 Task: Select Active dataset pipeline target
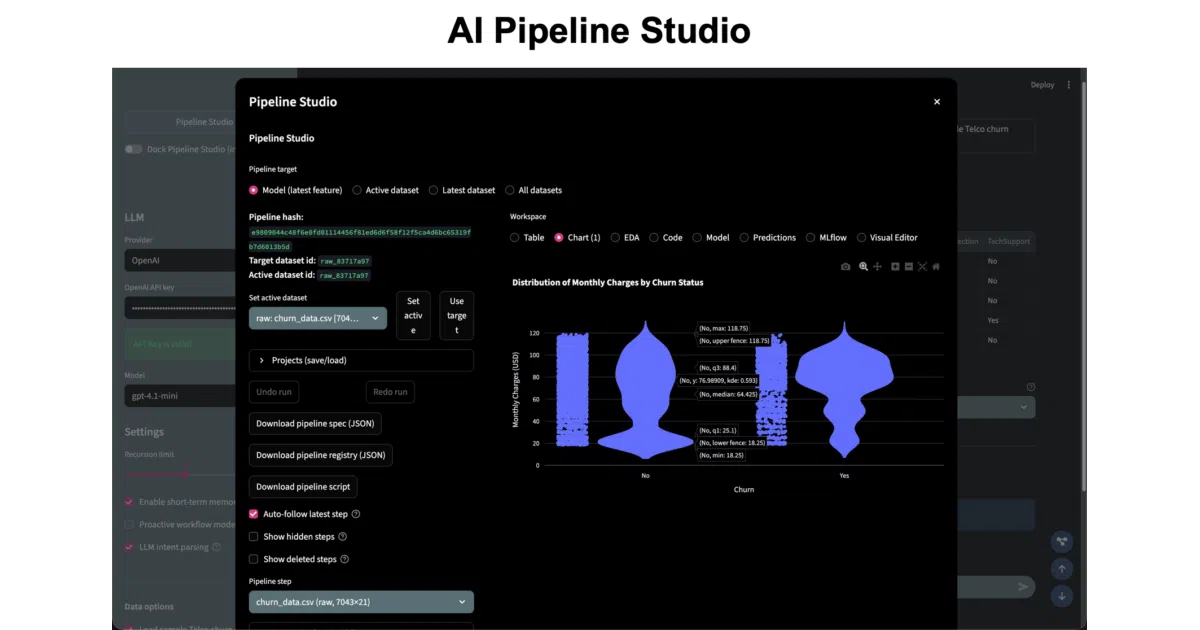click(385, 190)
